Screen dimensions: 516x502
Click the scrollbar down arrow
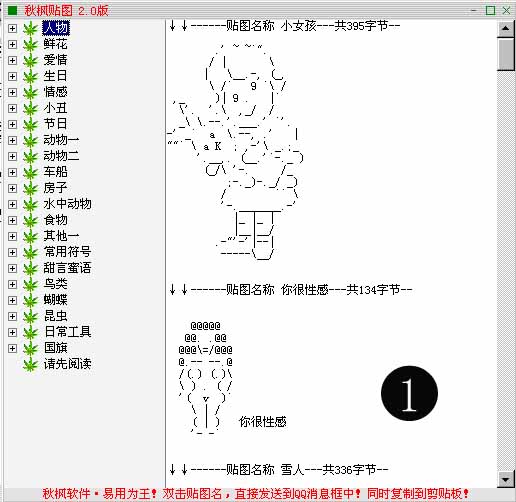506,480
